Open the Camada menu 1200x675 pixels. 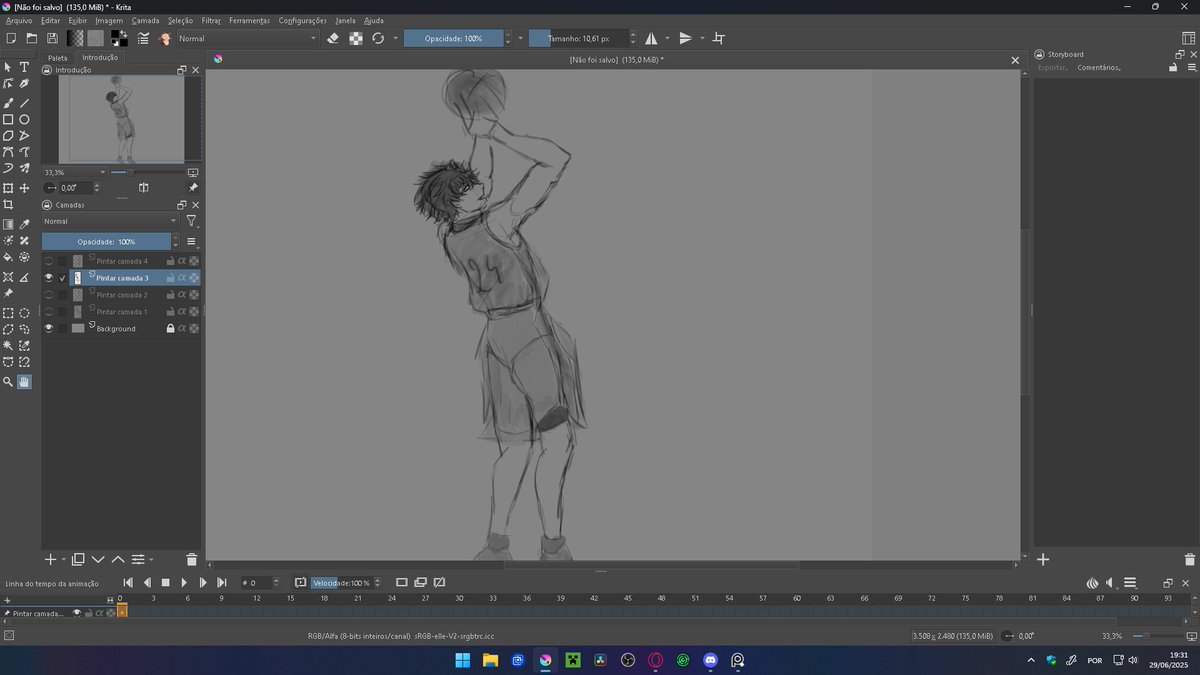tap(146, 20)
